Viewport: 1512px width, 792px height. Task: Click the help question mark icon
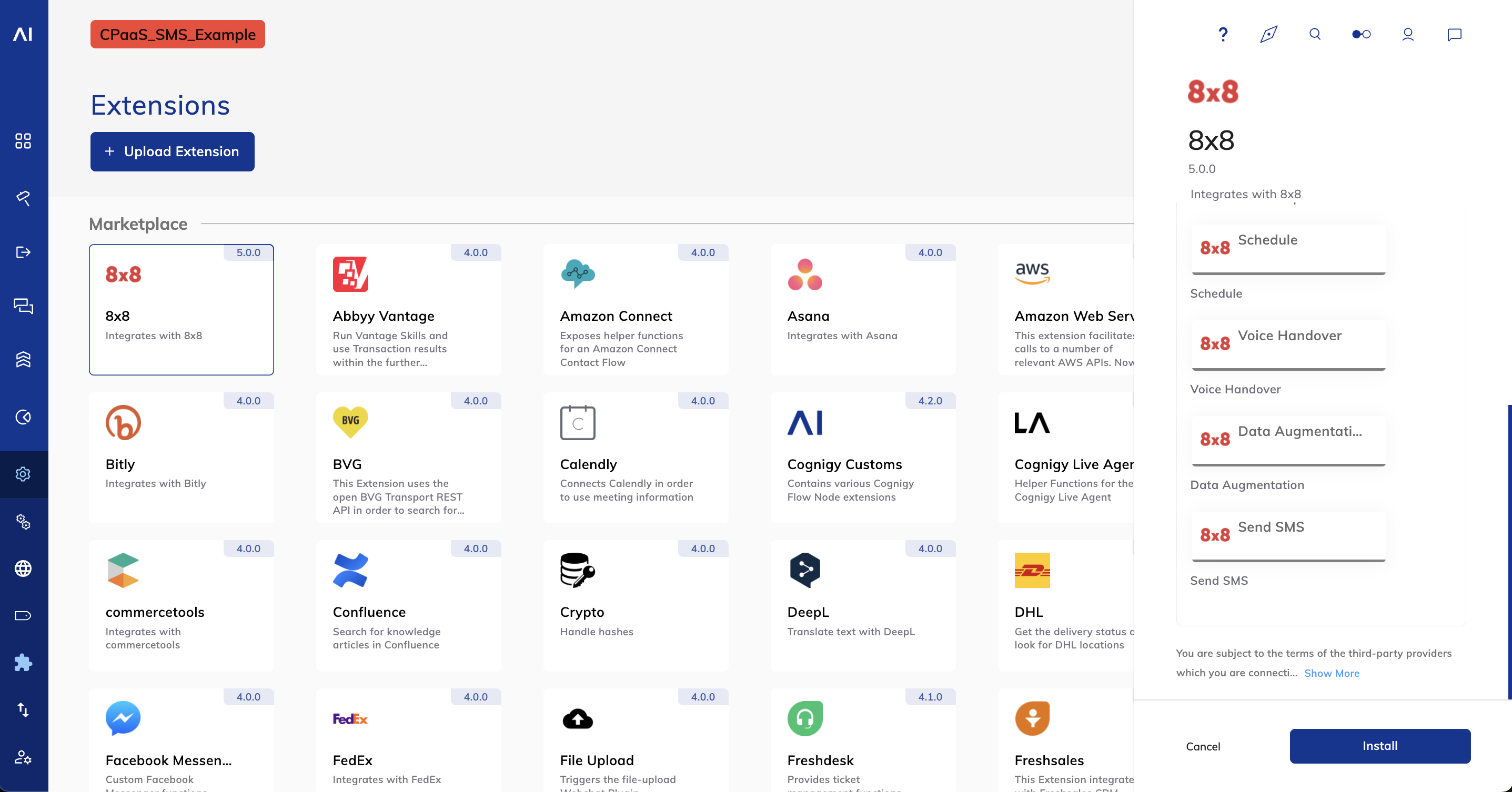1223,34
